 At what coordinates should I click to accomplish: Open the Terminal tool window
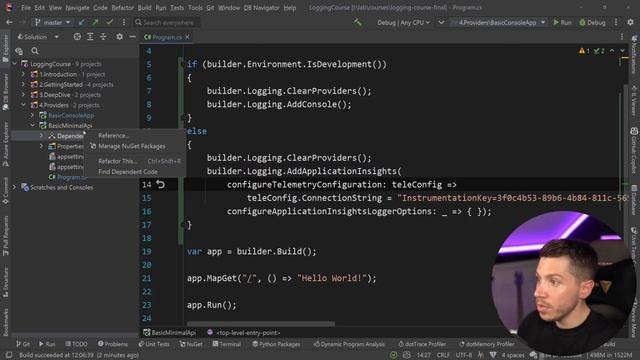[x=227, y=344]
